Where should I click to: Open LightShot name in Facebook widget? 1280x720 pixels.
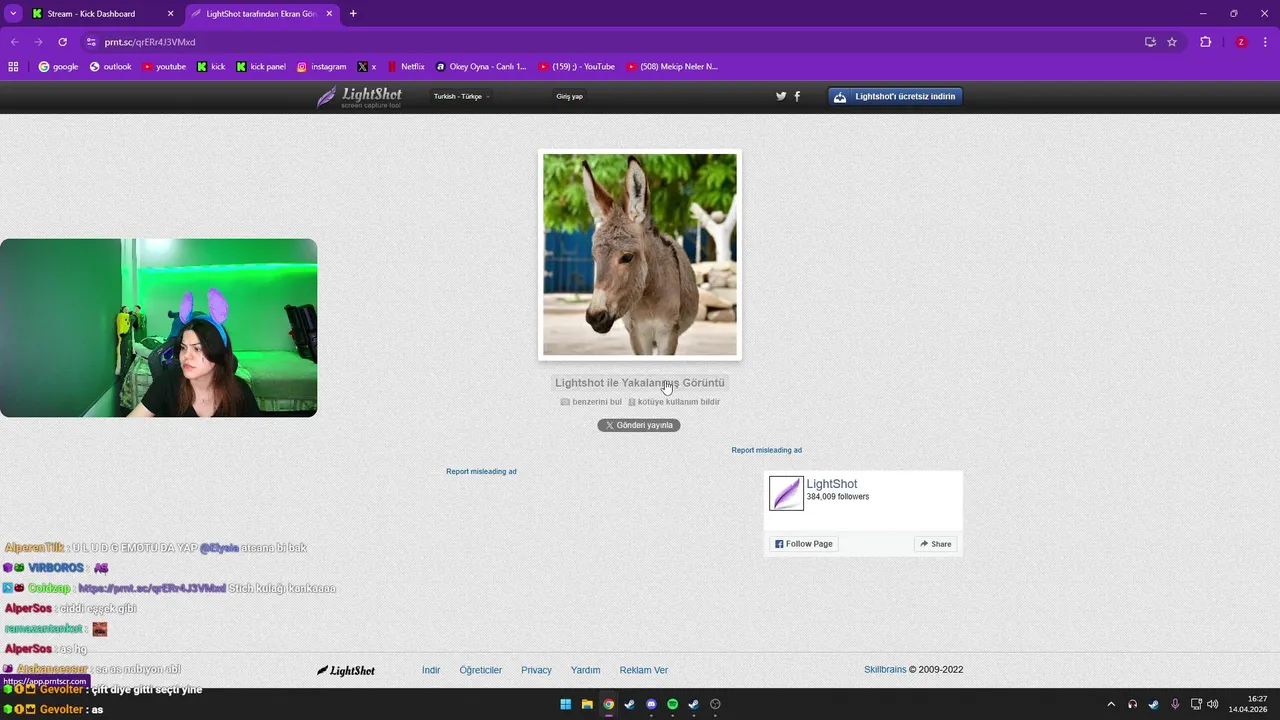832,484
